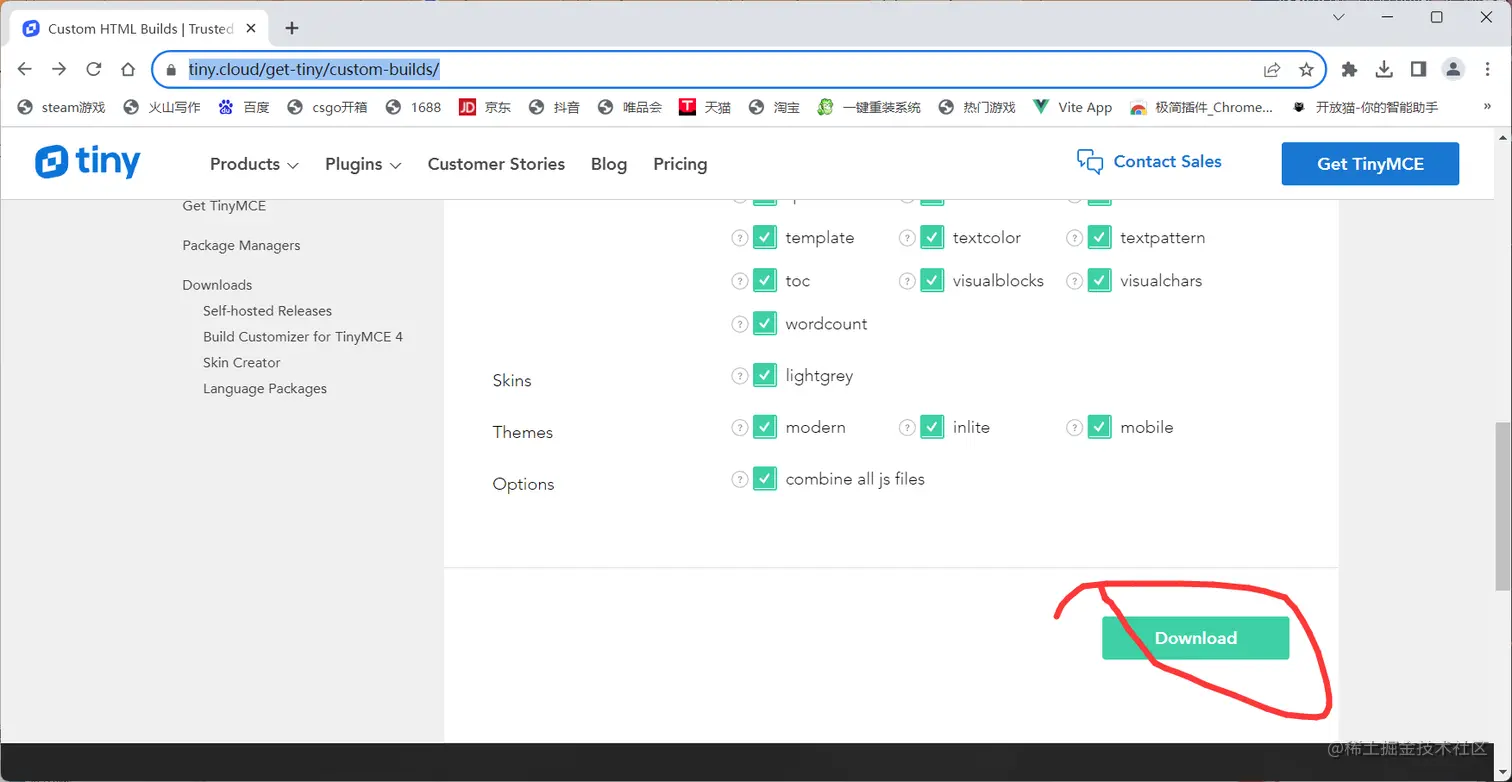The image size is (1512, 782).
Task: Show help for combine all js files
Action: (740, 479)
